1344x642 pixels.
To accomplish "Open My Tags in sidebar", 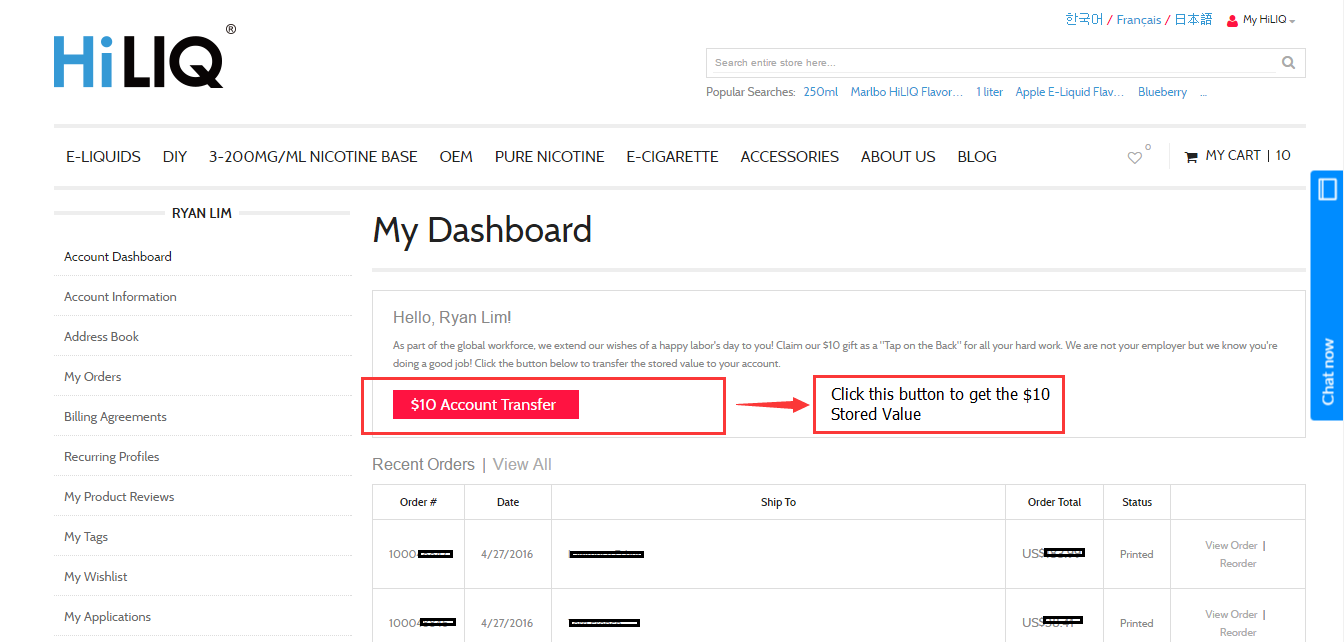I will 86,537.
